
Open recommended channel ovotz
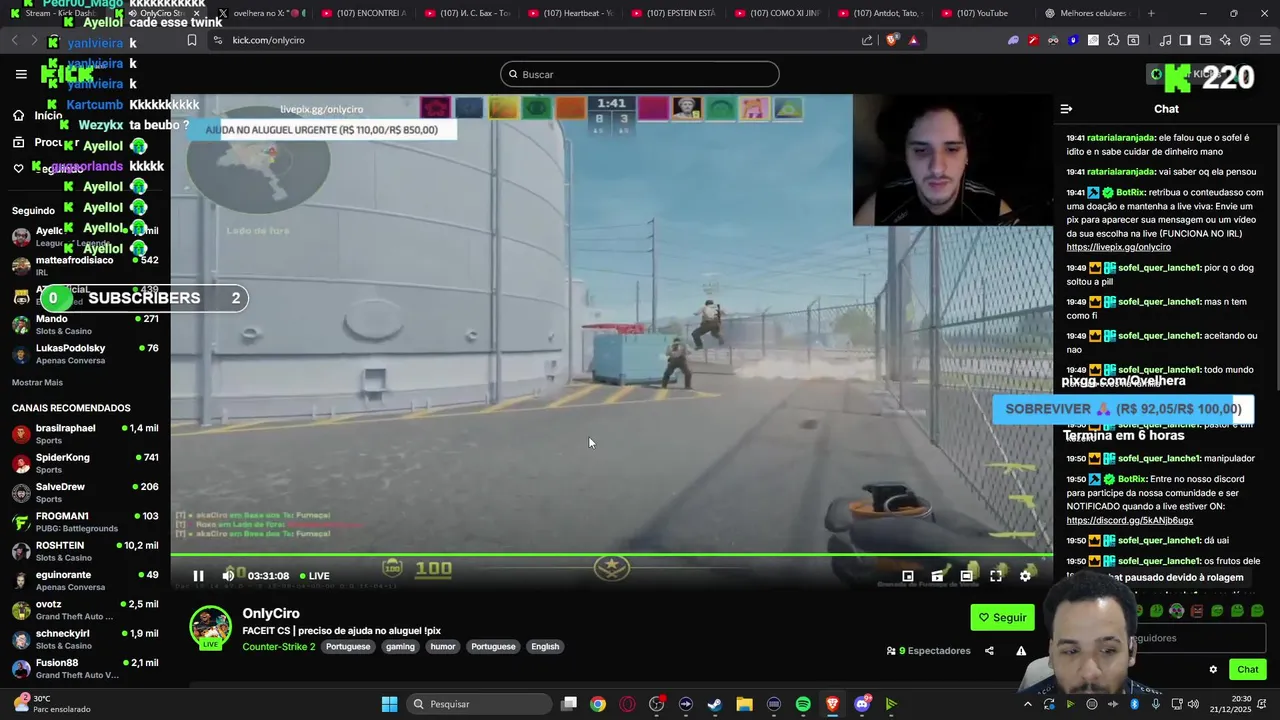[x=85, y=610]
